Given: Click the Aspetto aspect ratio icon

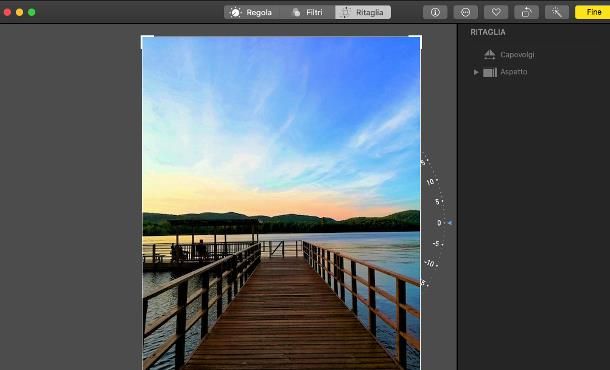Looking at the screenshot, I should tap(490, 72).
